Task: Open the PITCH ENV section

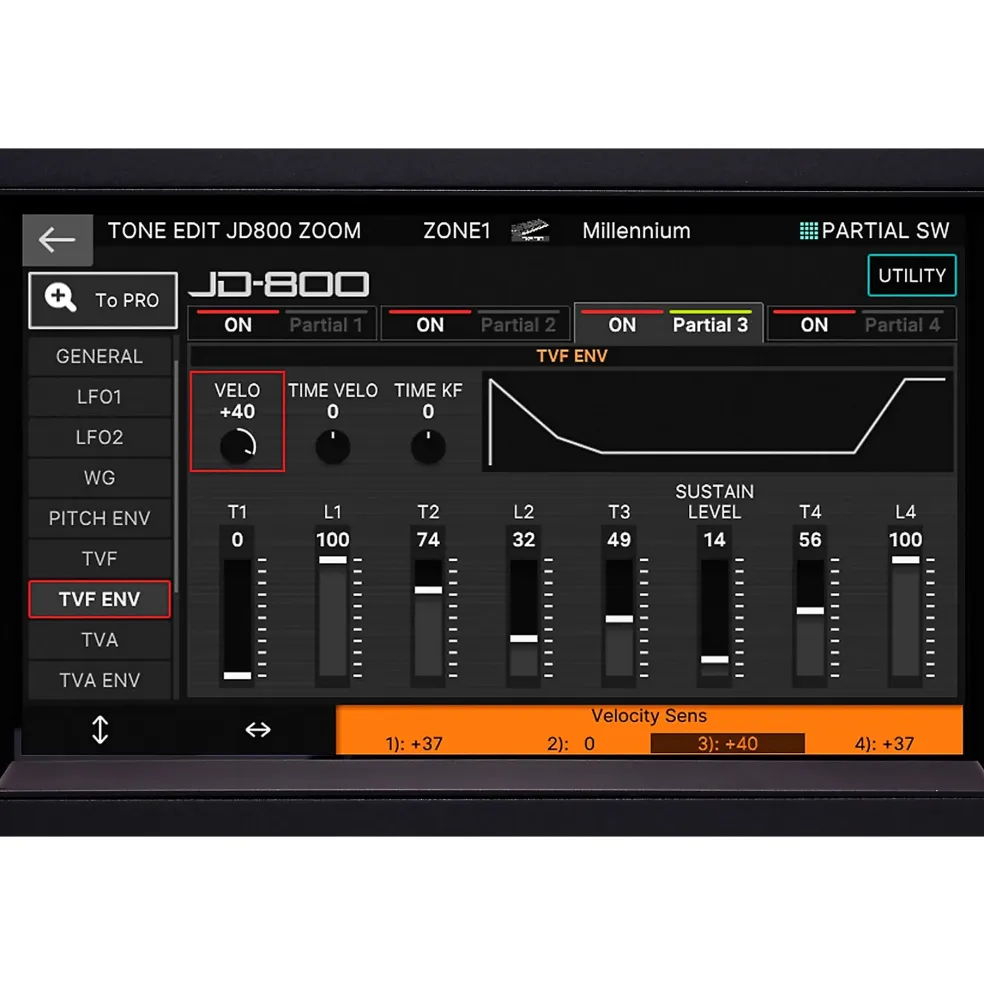Action: (x=99, y=518)
